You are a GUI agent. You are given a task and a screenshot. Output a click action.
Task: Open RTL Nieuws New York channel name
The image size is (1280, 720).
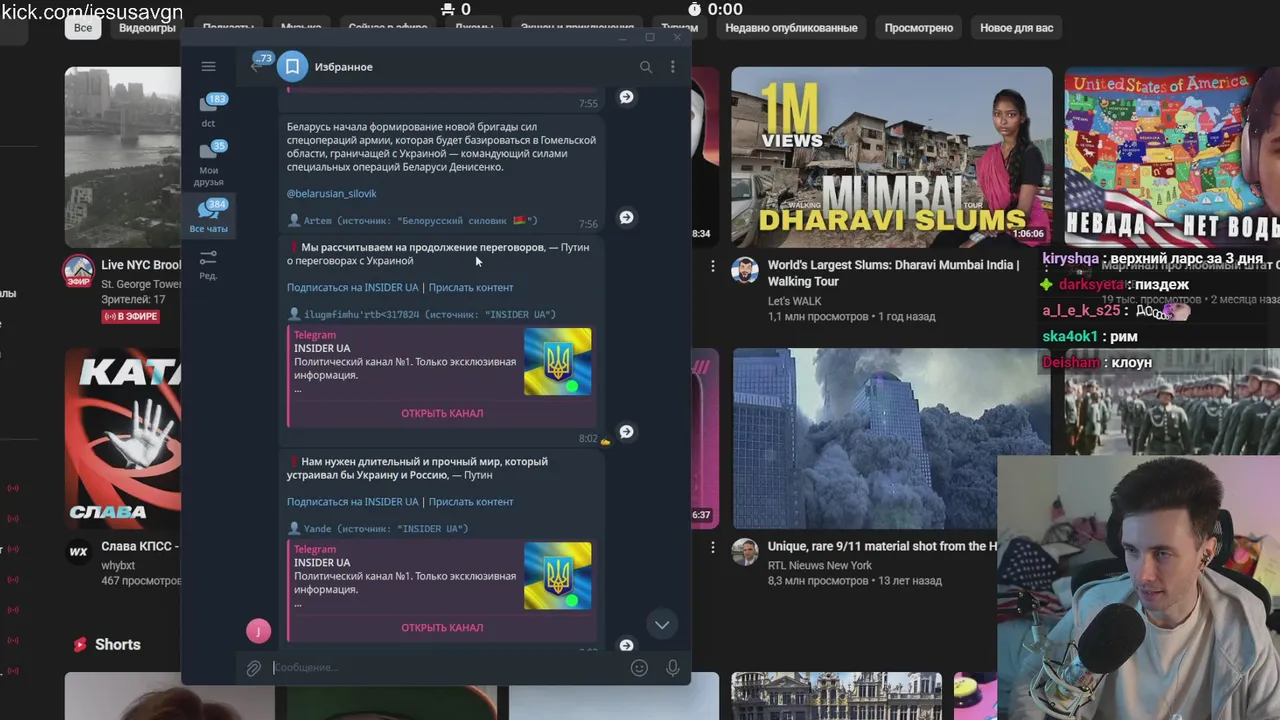click(819, 565)
